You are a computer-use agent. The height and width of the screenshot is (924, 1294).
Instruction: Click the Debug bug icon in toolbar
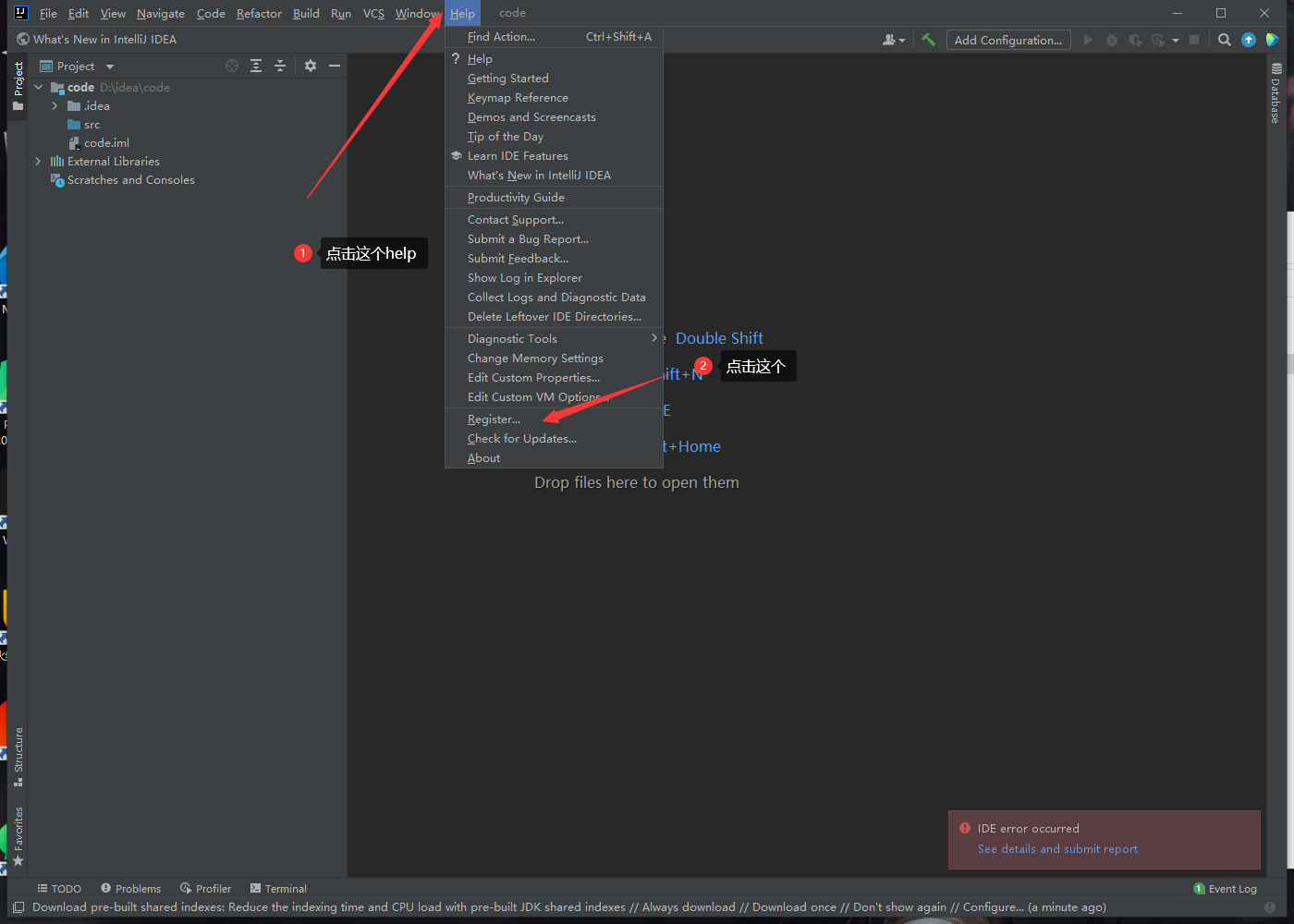(x=1112, y=40)
